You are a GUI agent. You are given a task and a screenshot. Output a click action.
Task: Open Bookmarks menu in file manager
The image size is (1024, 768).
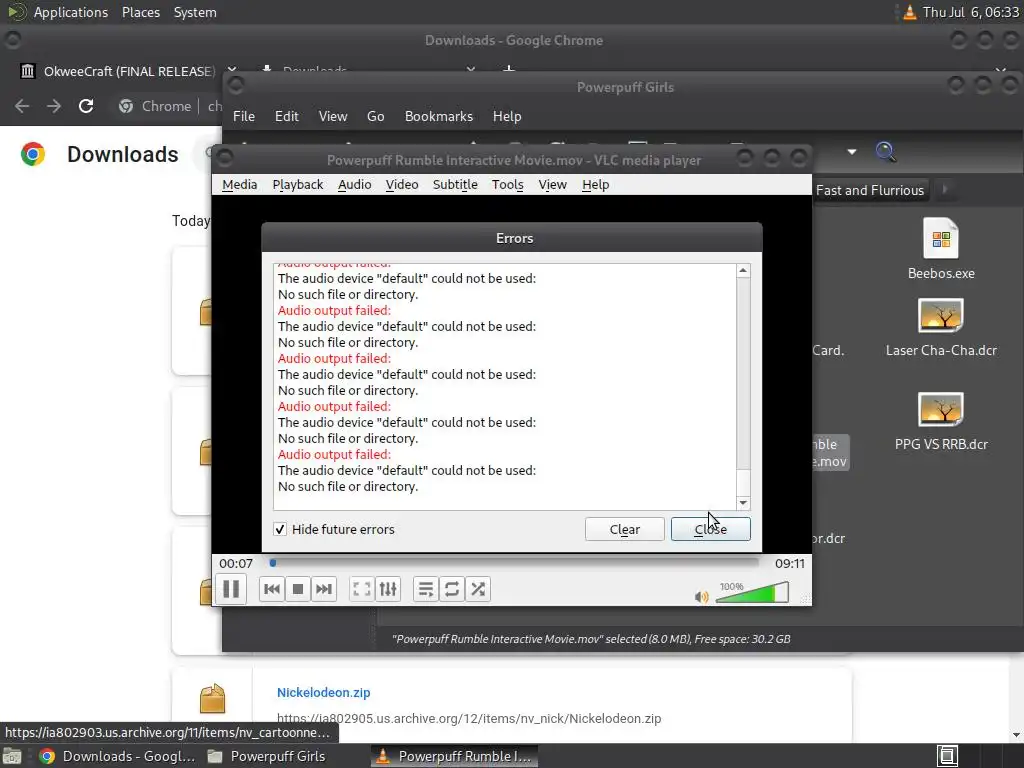pyautogui.click(x=439, y=116)
